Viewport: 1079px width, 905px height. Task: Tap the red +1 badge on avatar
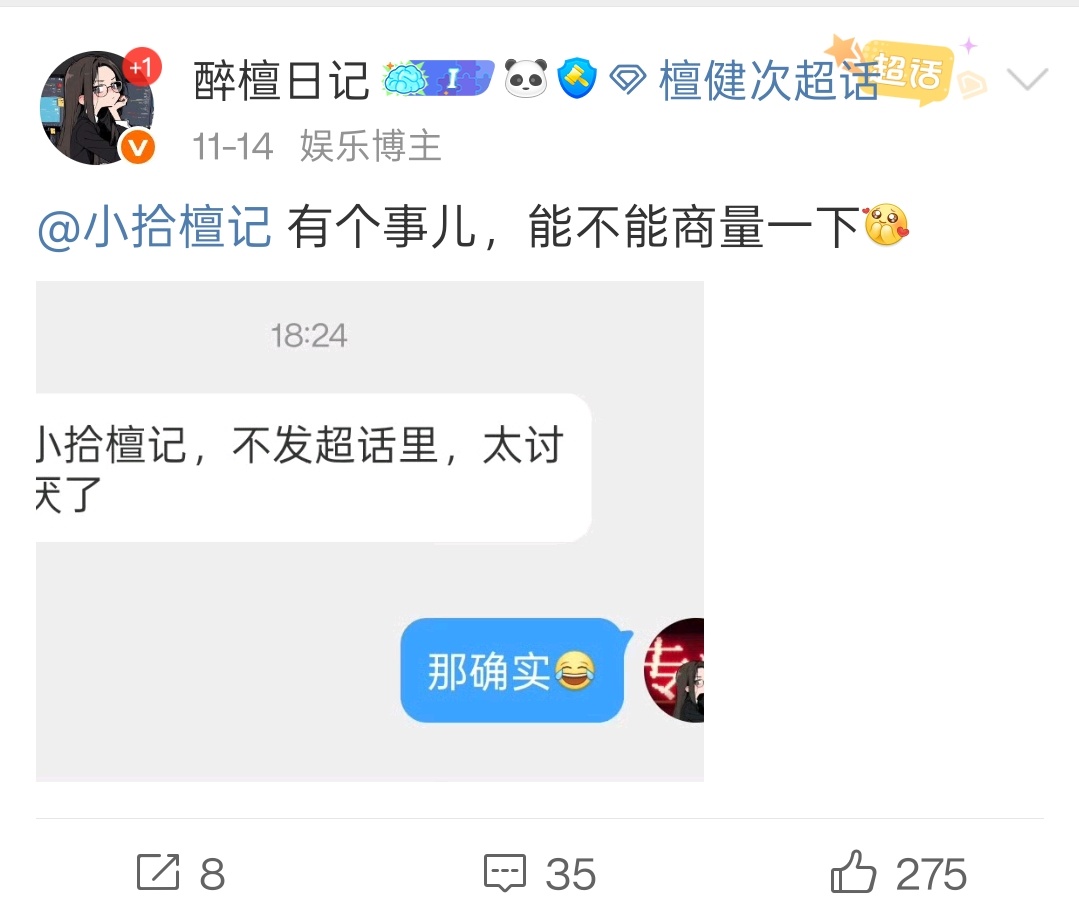(x=142, y=67)
